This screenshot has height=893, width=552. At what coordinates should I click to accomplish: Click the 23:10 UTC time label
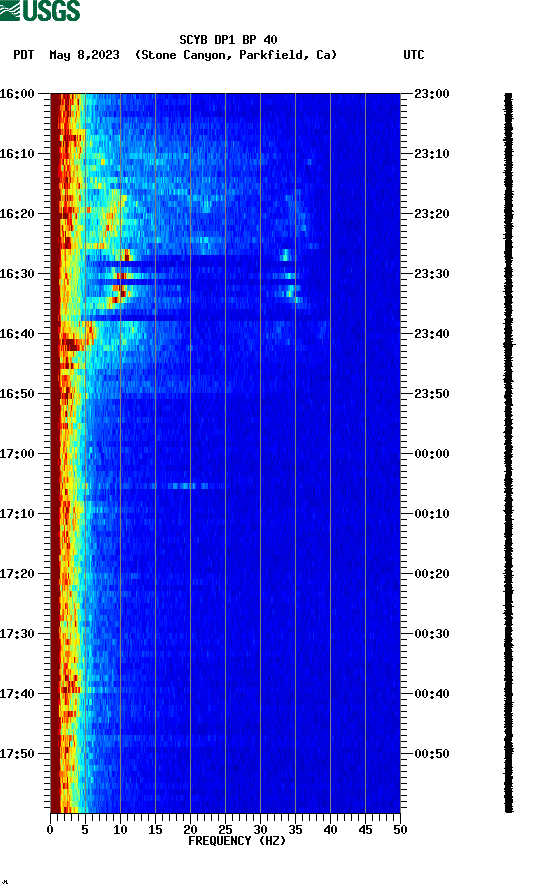(x=432, y=154)
